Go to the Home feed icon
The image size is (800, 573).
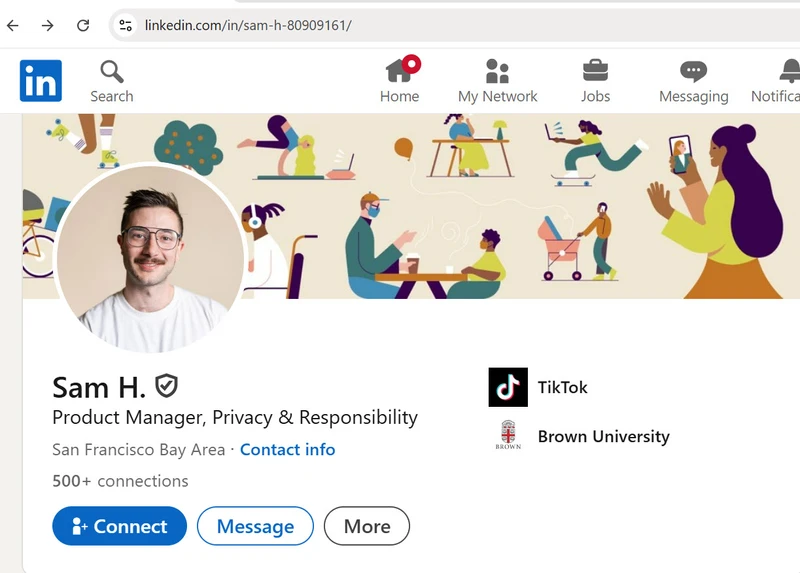click(x=399, y=72)
